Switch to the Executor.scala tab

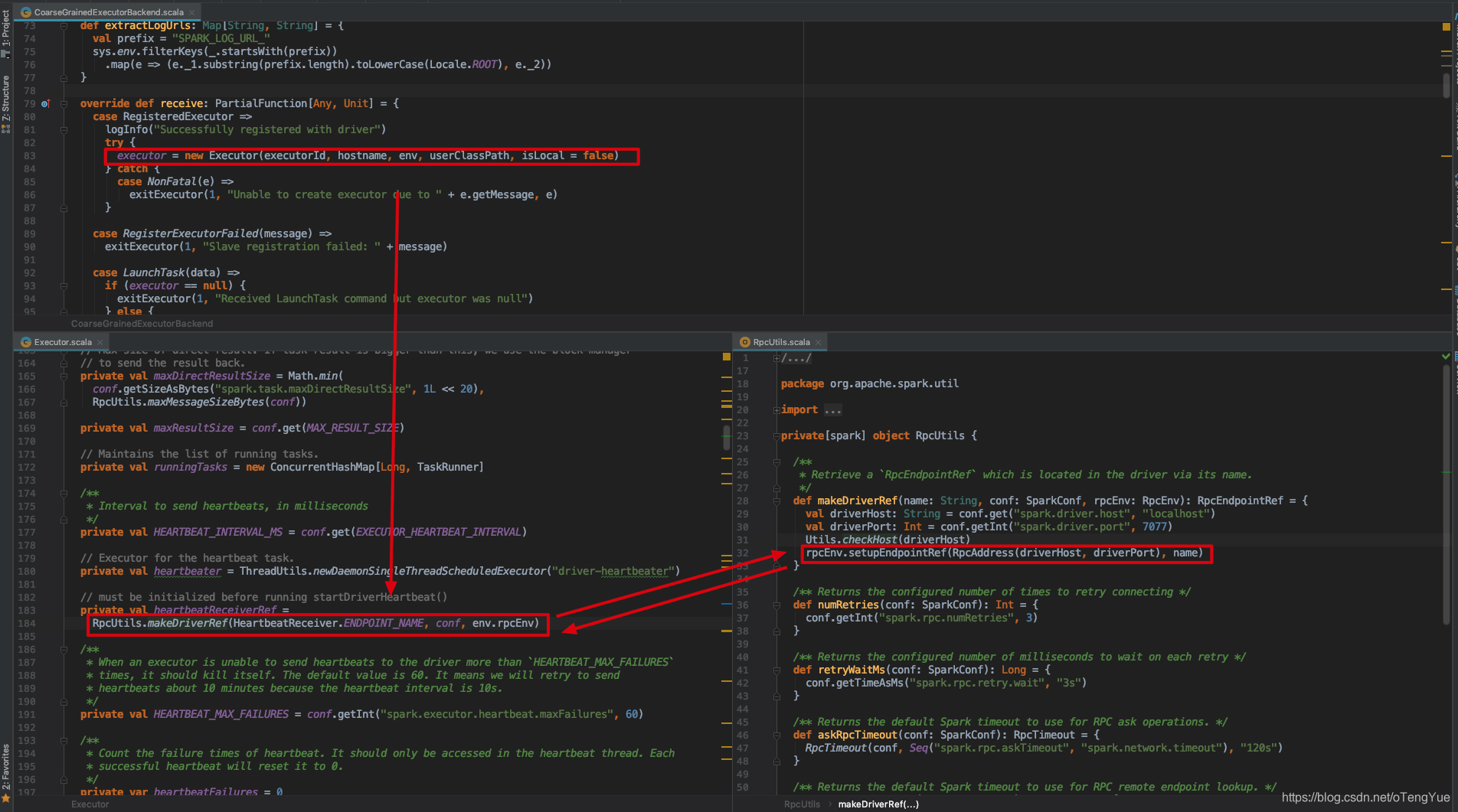click(61, 342)
